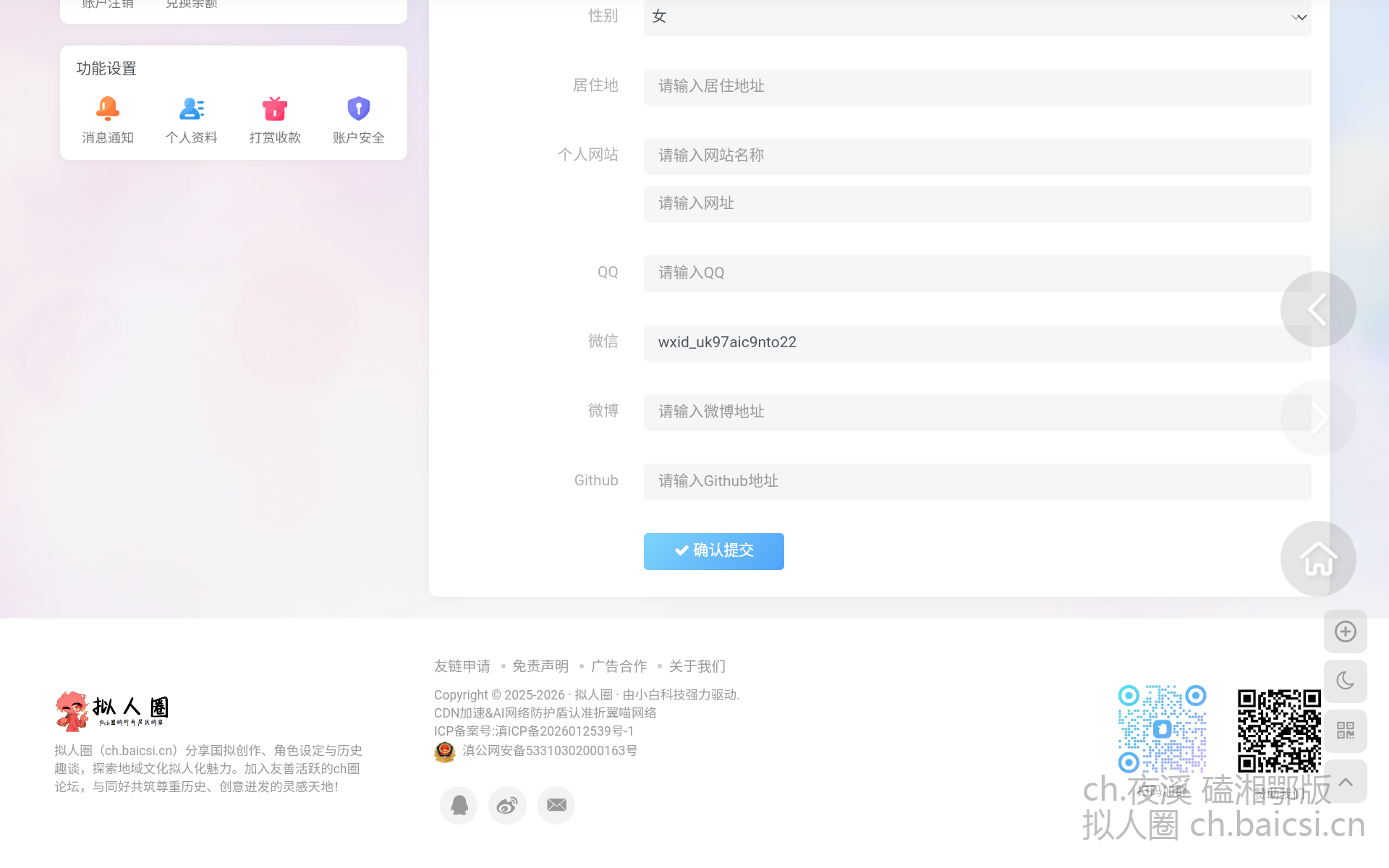Open 滇公网安备53310302000163号 link
The image size is (1389, 868).
click(550, 751)
